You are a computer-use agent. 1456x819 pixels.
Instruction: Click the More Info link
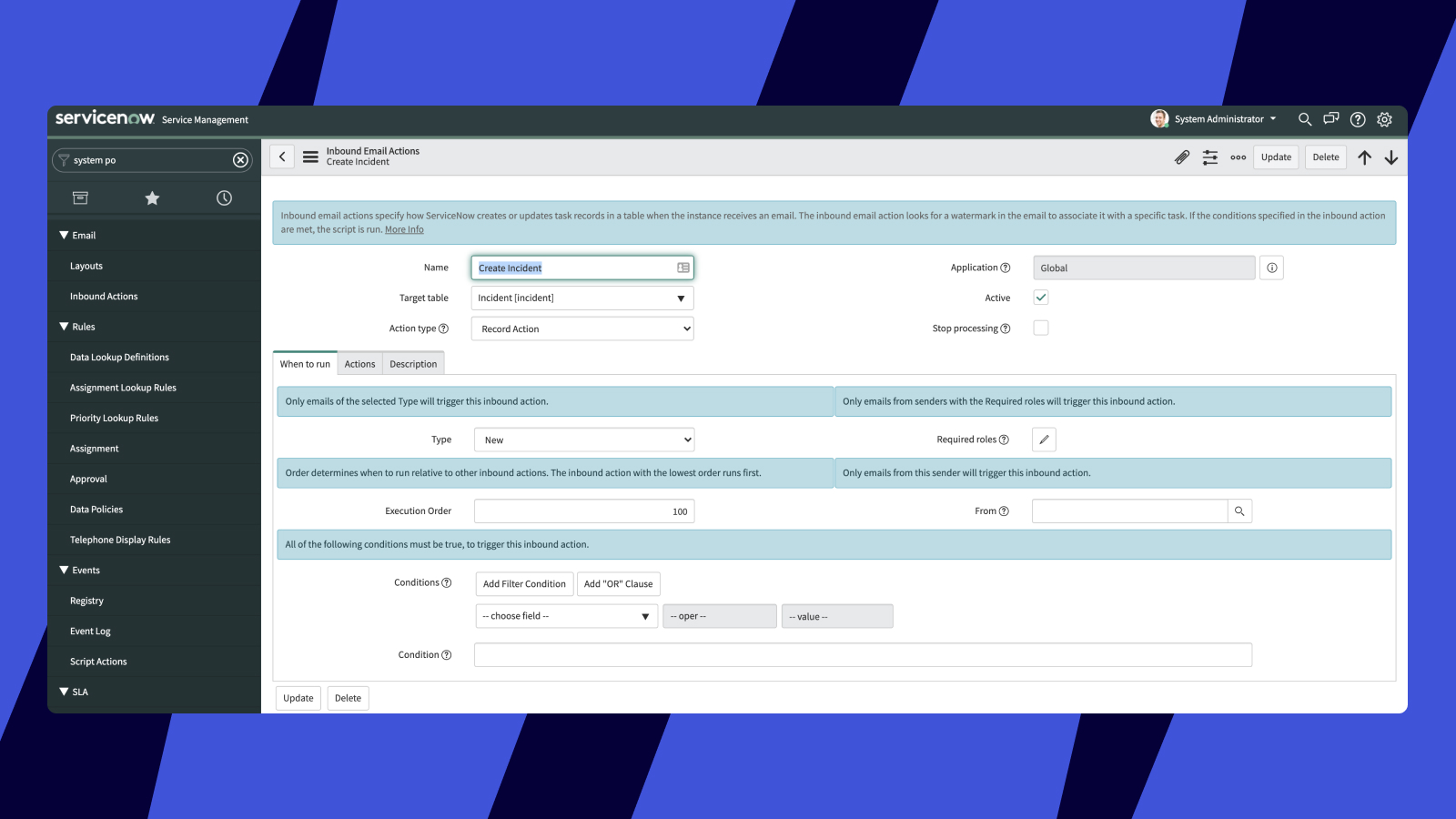tap(404, 228)
